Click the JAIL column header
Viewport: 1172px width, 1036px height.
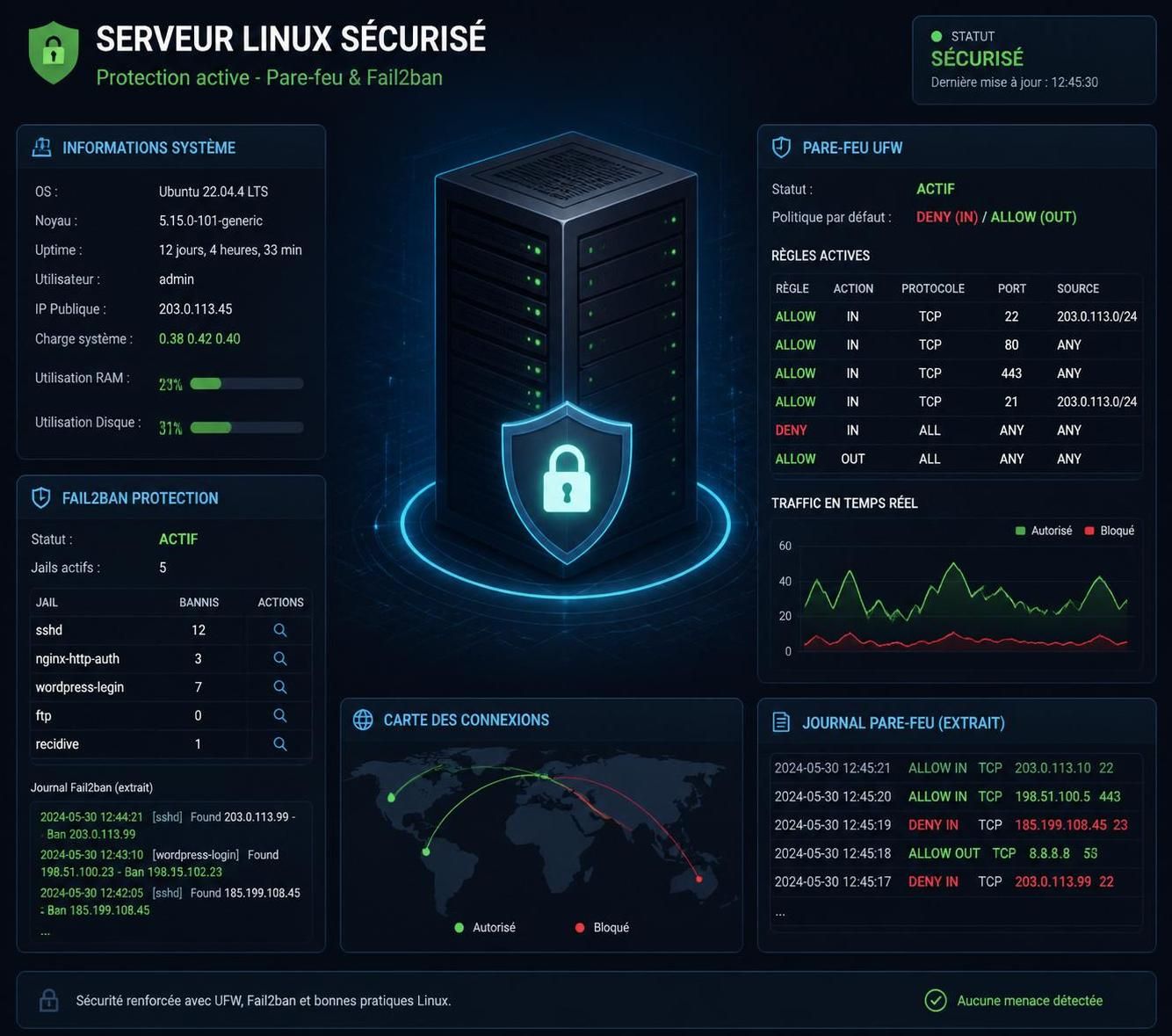pos(47,602)
